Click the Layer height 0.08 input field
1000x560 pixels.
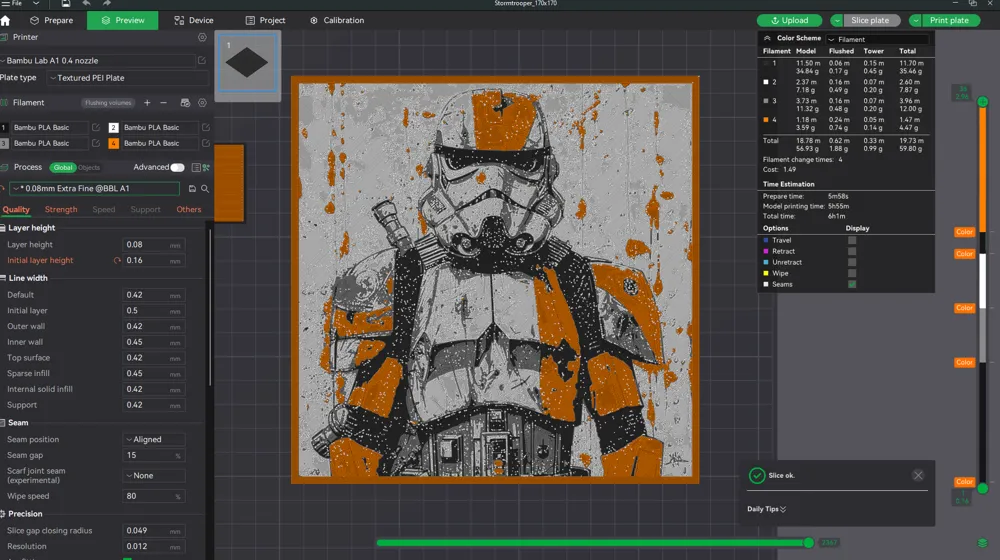(153, 245)
